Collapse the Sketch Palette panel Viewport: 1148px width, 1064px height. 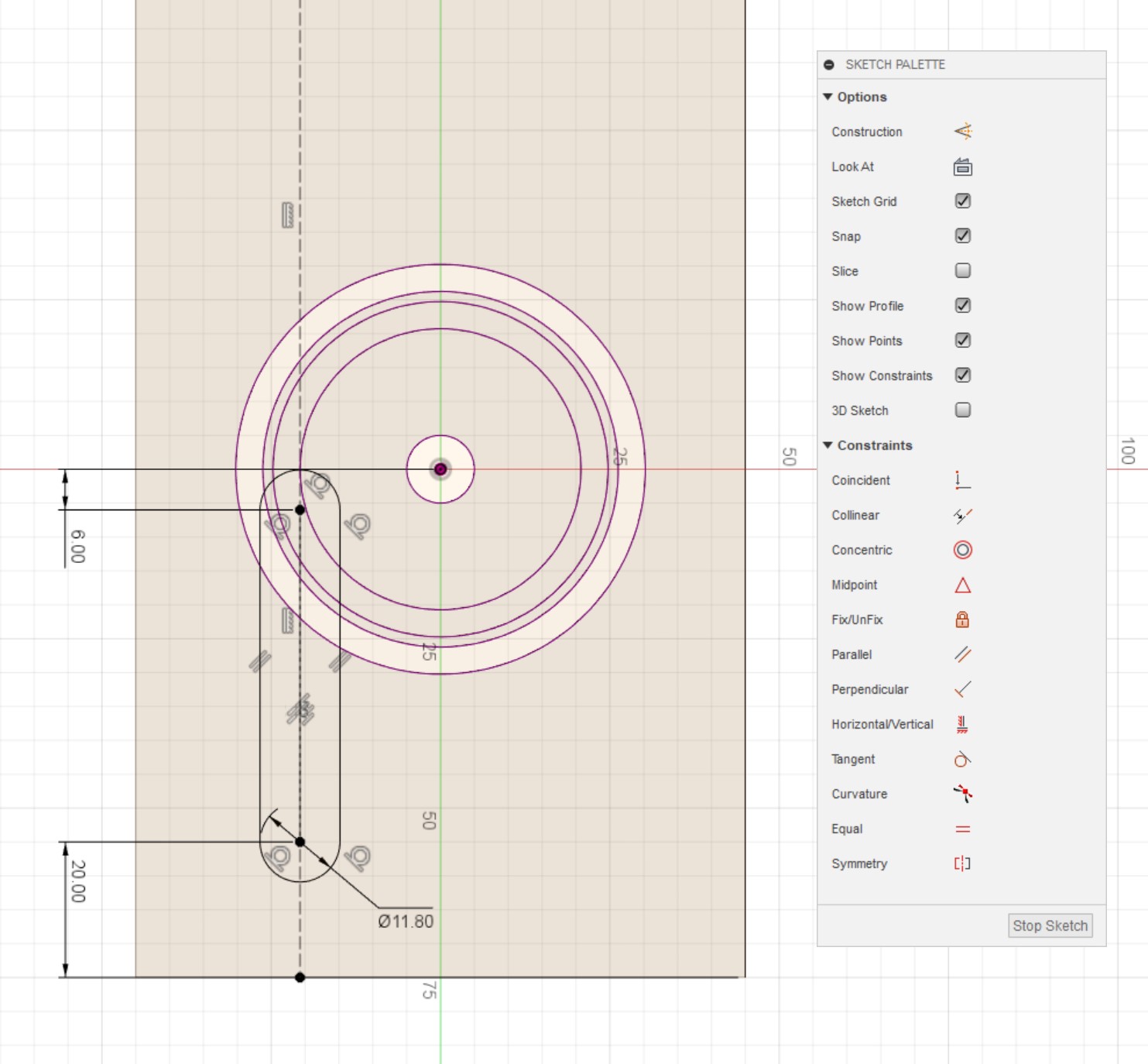829,65
